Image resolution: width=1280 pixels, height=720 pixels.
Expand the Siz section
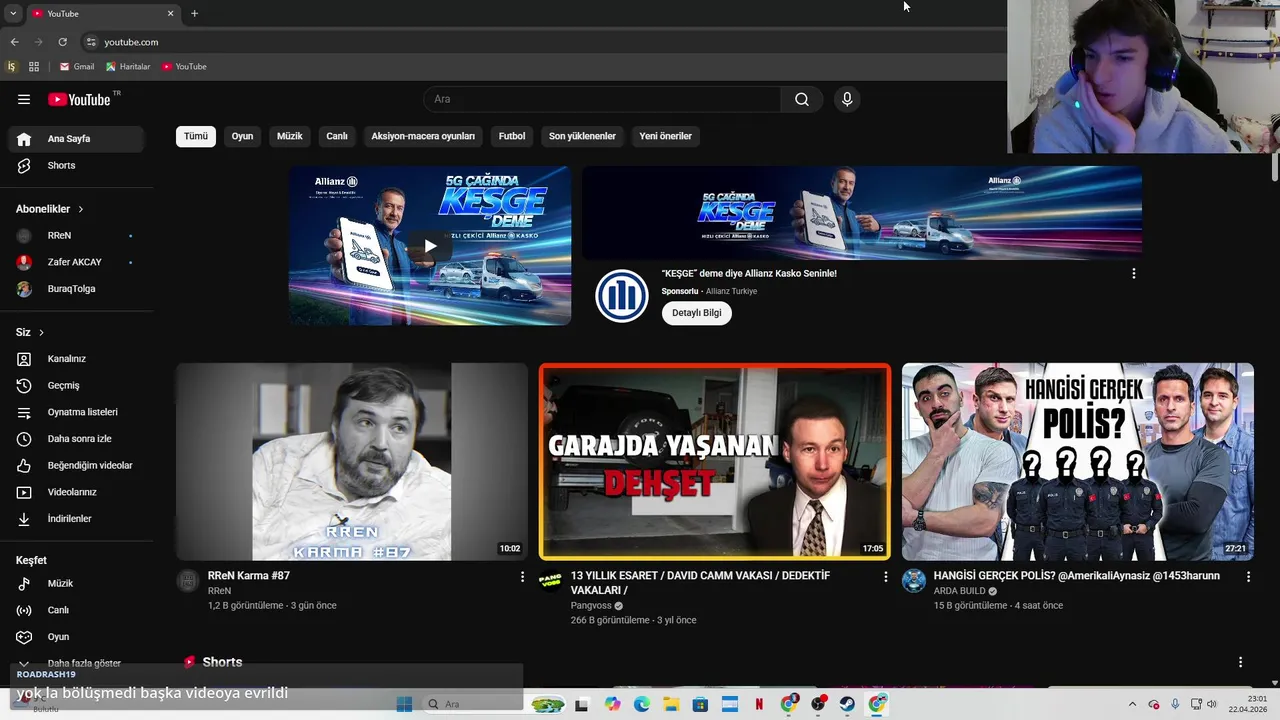pyautogui.click(x=30, y=332)
